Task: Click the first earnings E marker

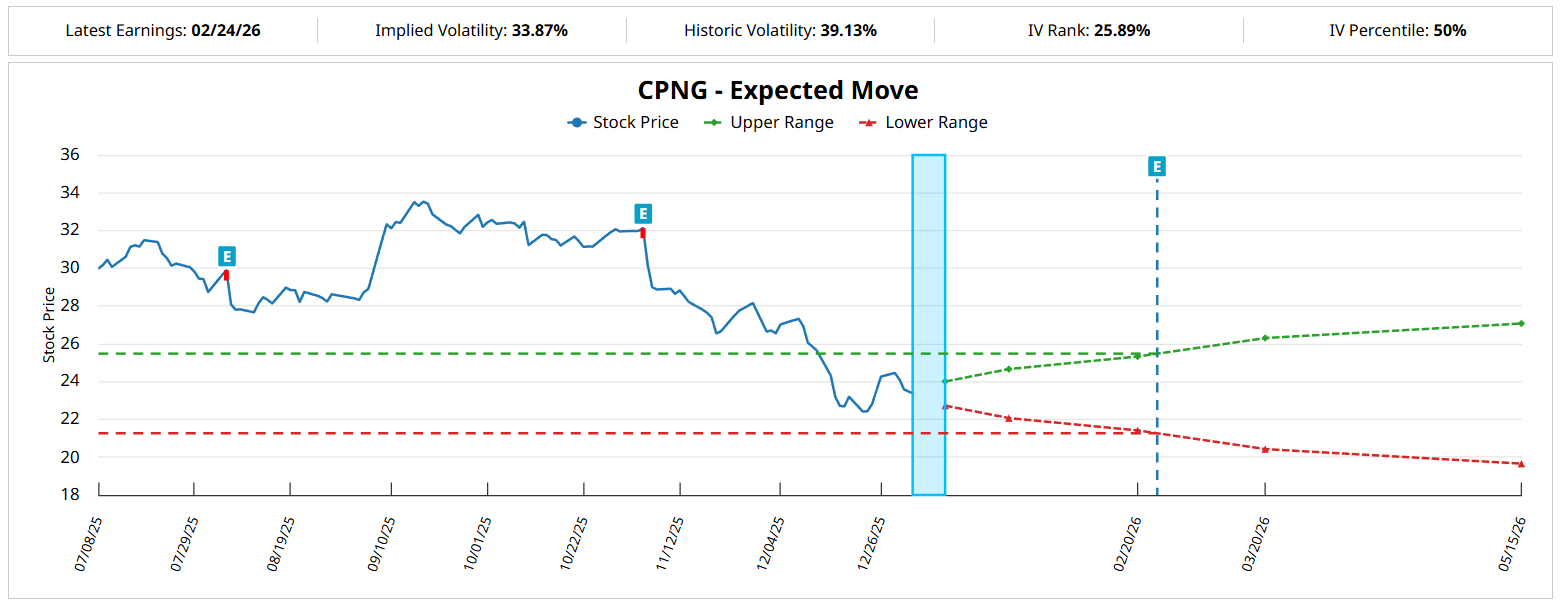Action: 227,256
